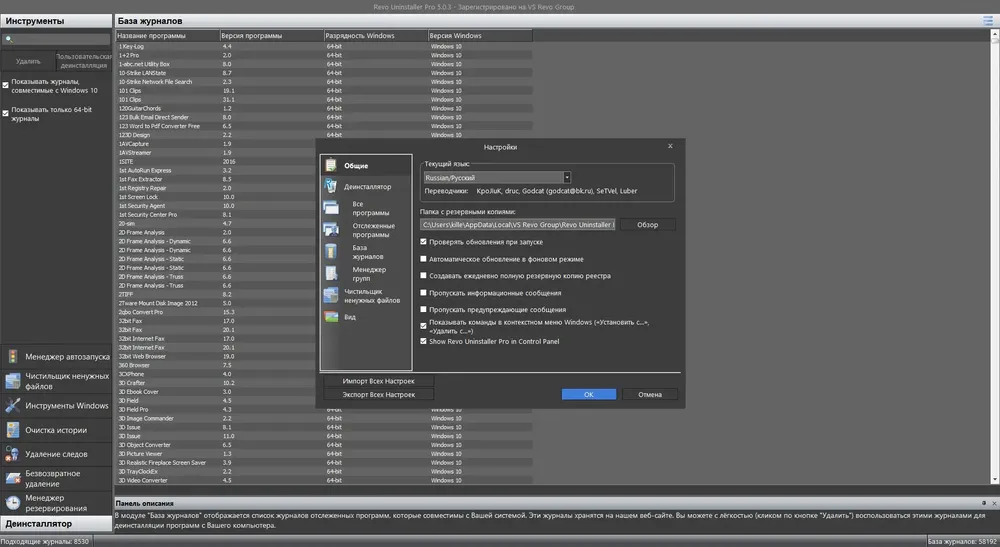Image resolution: width=1000 pixels, height=547 pixels.
Task: Open the hamburger menu in База журналов header
Action: click(988, 20)
